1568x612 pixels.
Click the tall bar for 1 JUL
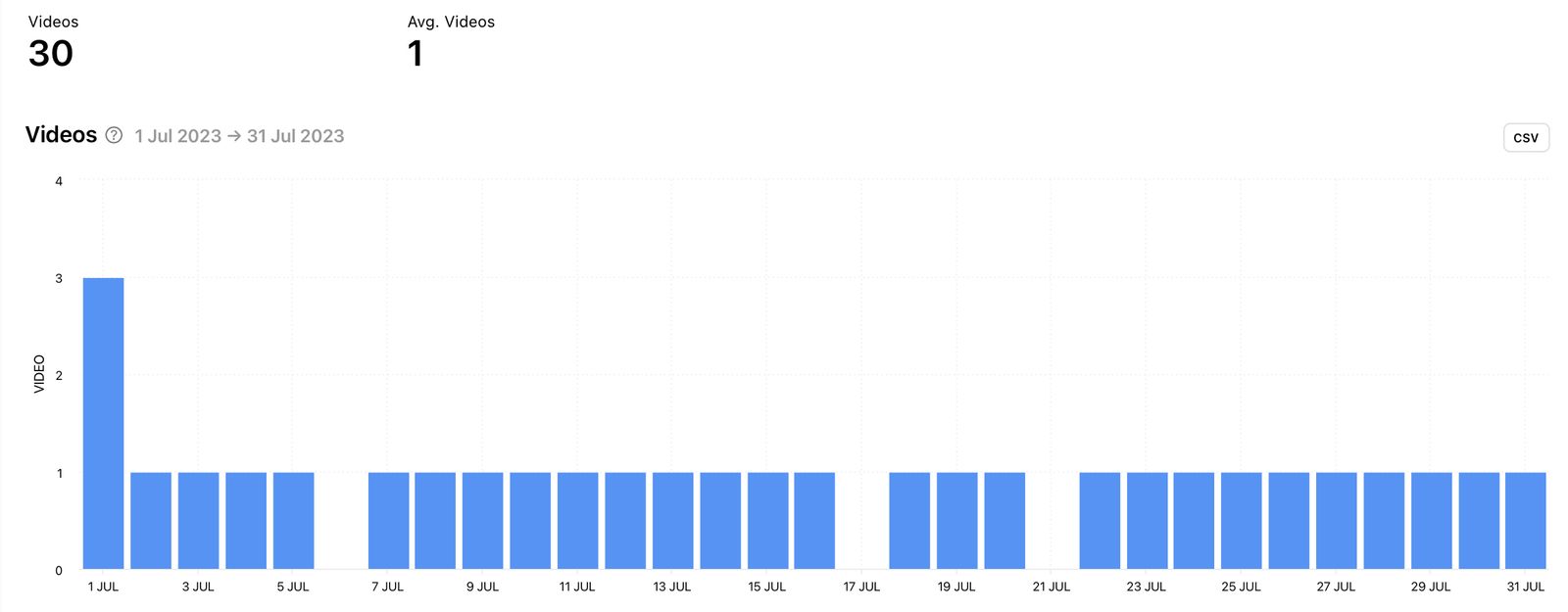pos(103,421)
